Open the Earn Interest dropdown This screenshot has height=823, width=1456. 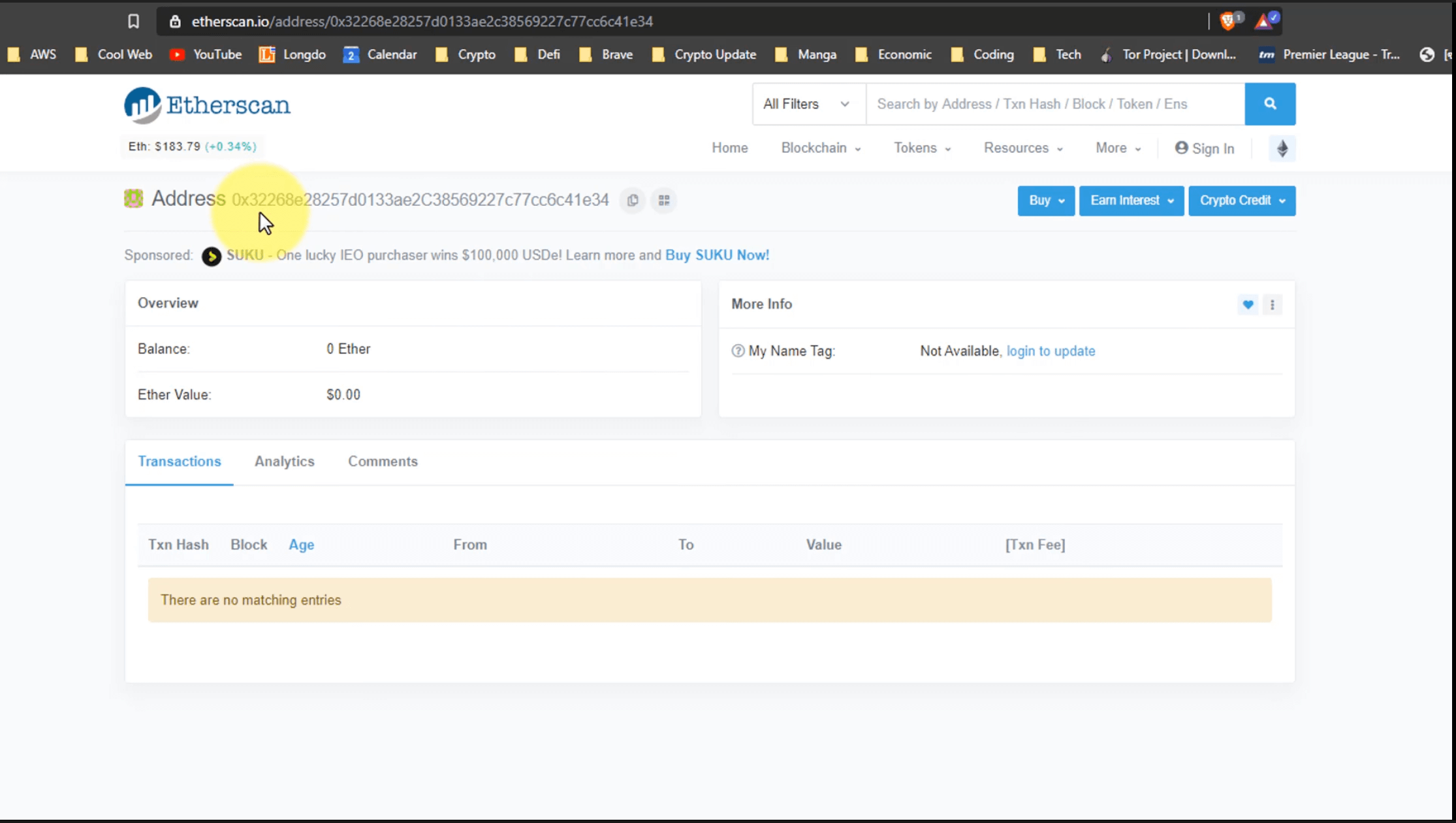point(1132,201)
